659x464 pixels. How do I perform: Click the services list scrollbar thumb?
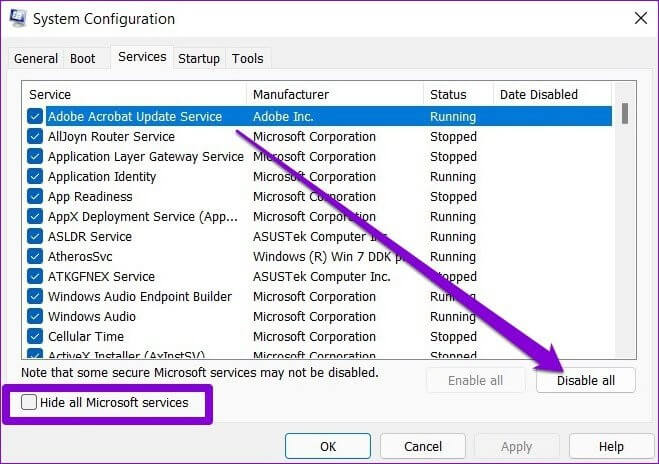point(625,113)
